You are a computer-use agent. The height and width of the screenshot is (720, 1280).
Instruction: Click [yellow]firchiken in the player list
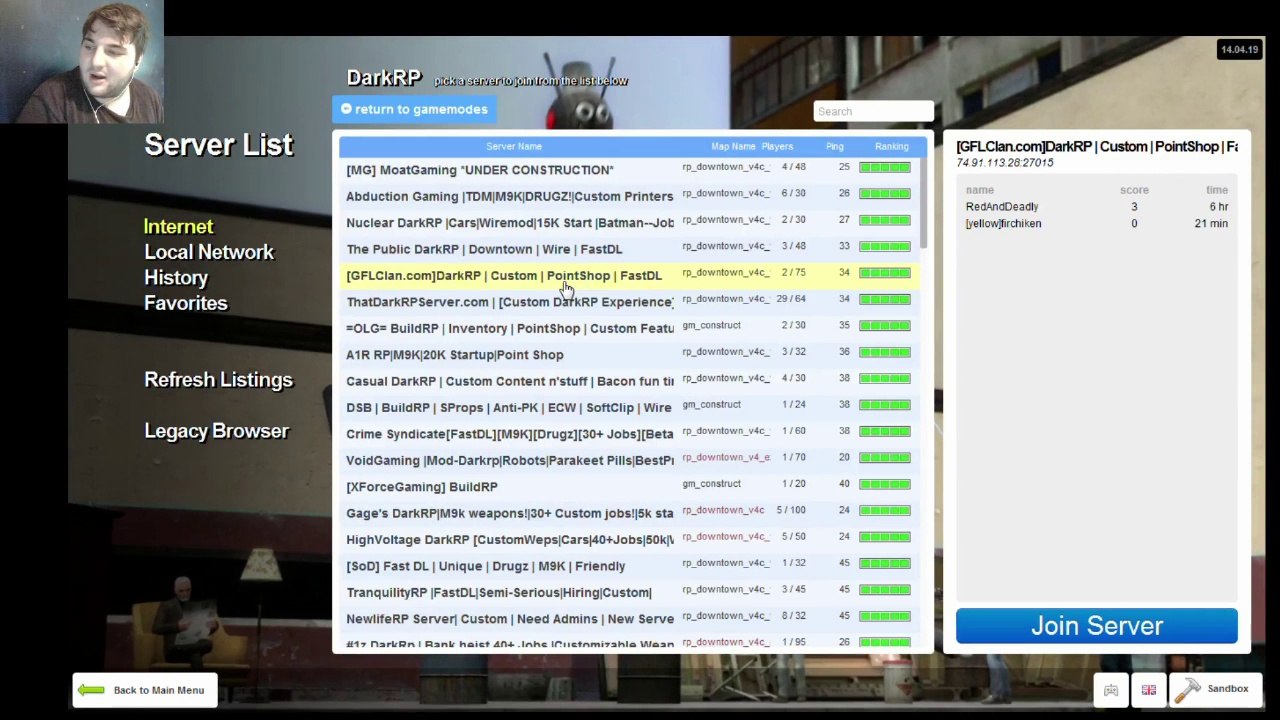click(x=1003, y=224)
